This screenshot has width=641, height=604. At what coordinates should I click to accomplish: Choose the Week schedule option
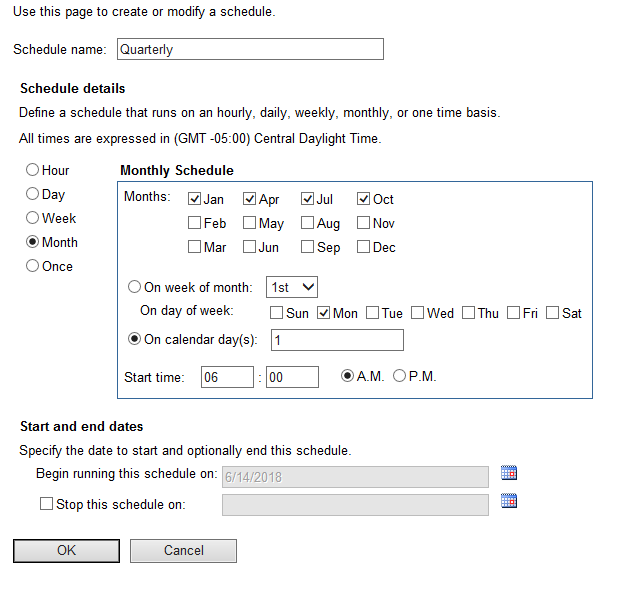33,218
